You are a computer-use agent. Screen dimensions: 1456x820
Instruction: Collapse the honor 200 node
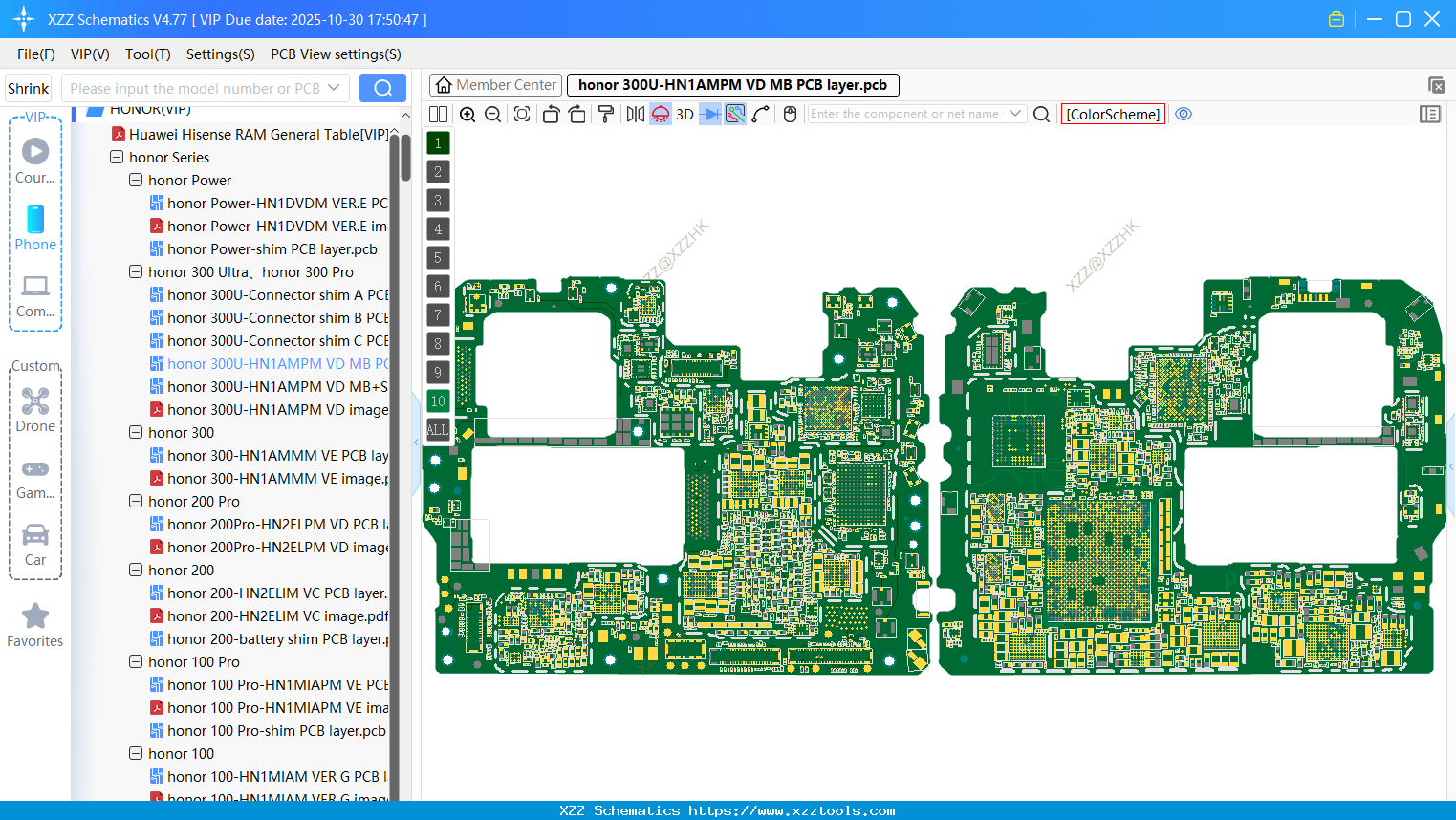tap(136, 571)
